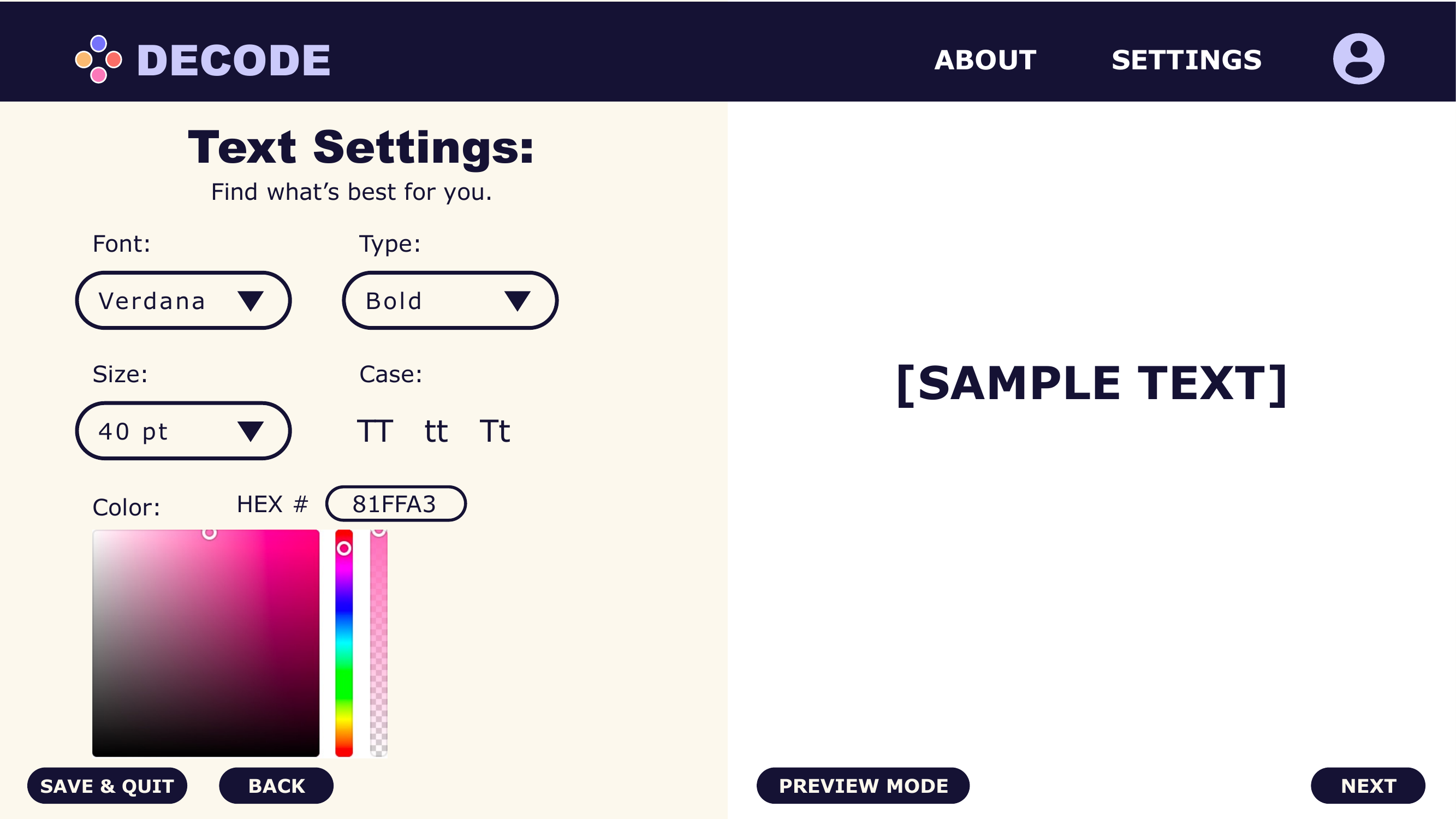Click the SAVE & QUIT button
This screenshot has height=819, width=1456.
pos(107,786)
